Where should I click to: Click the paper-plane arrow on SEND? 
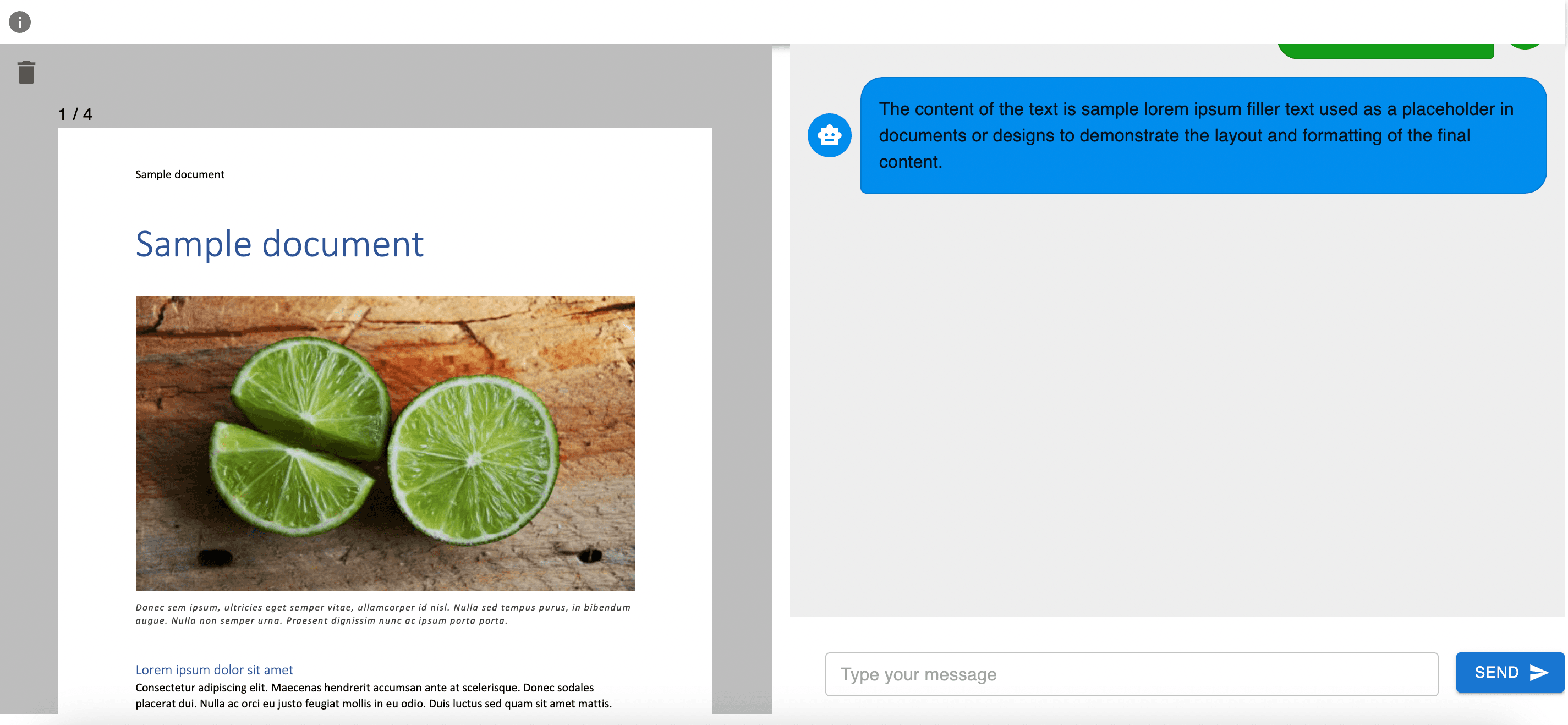[x=1539, y=673]
